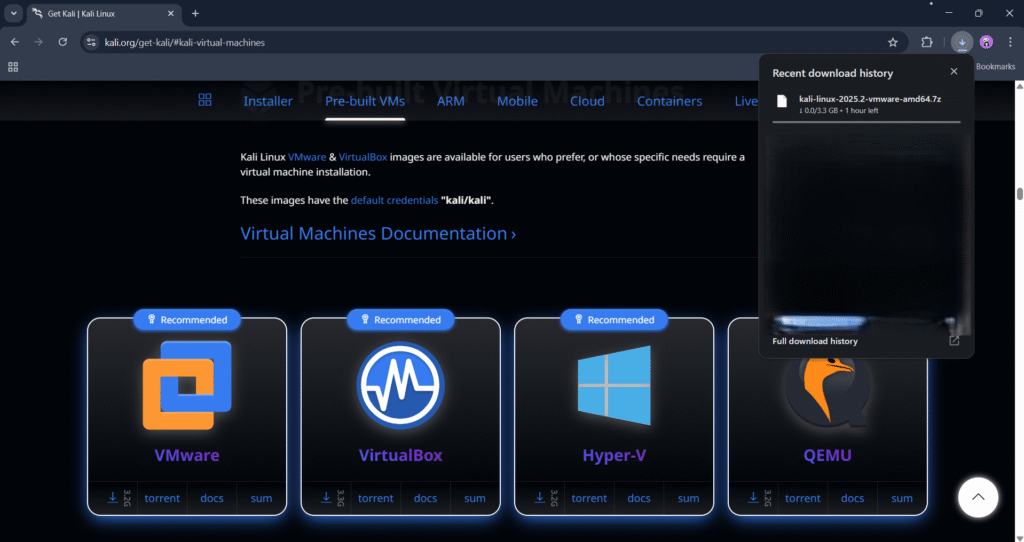Click the VMware logo icon
The width and height of the screenshot is (1024, 542).
[187, 385]
